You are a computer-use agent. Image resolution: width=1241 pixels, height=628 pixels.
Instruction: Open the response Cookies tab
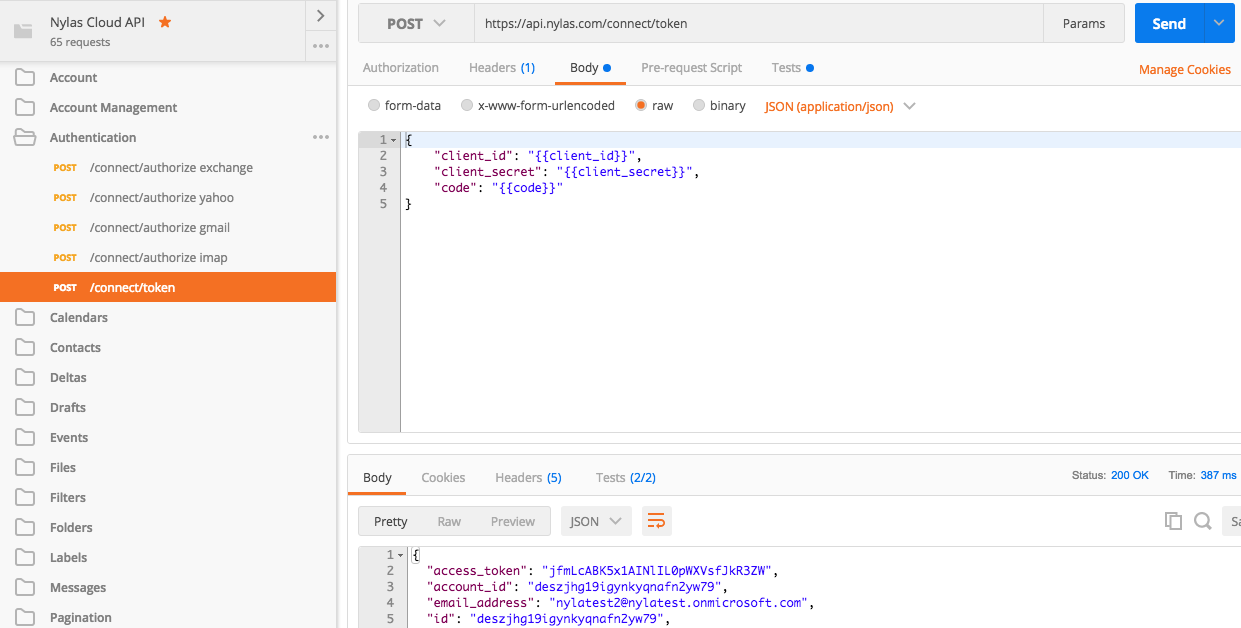click(x=443, y=478)
